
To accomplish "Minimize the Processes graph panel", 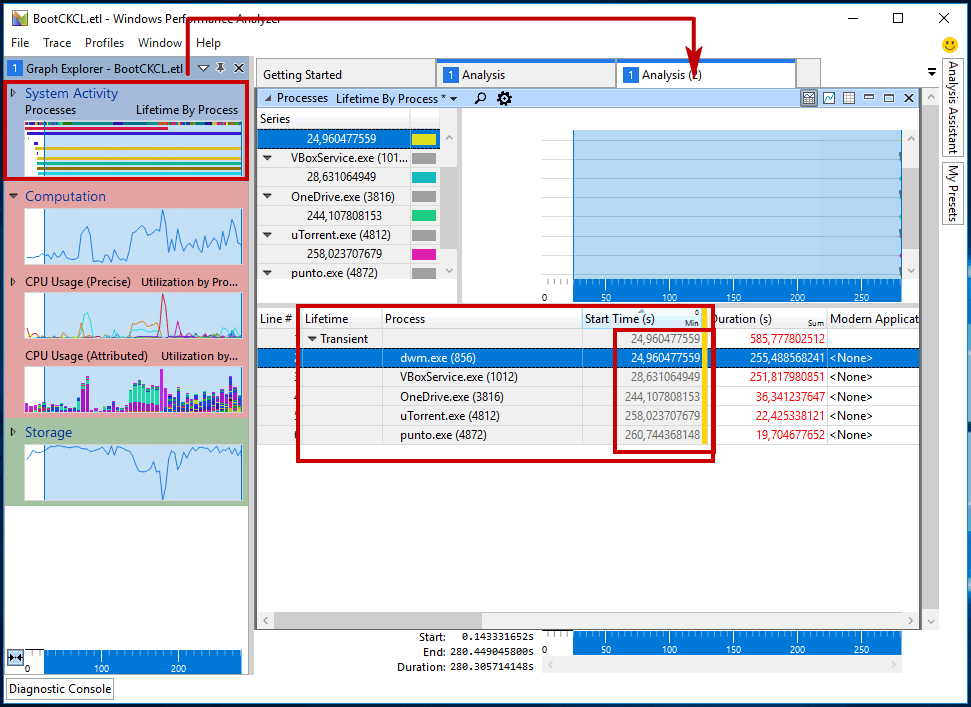I will [869, 98].
